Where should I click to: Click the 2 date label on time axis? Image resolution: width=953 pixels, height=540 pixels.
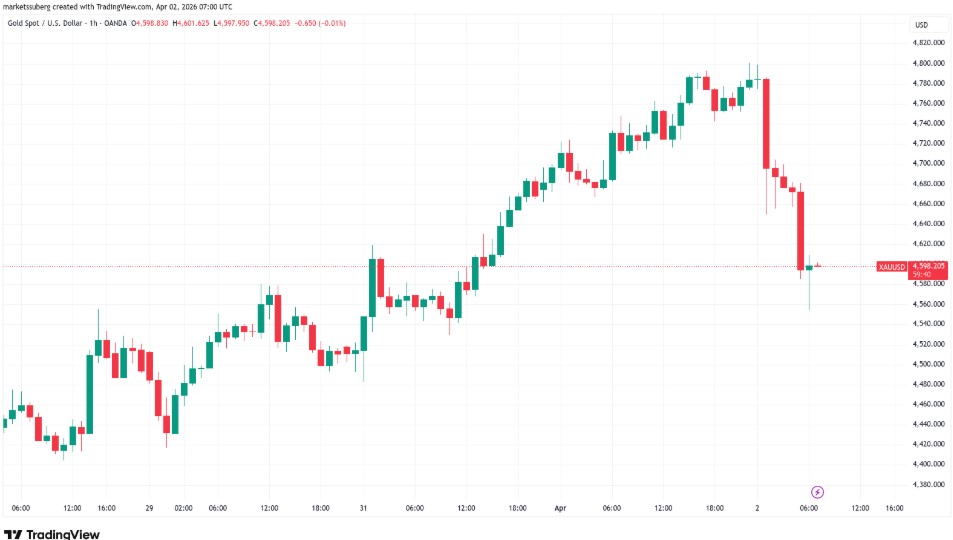pos(758,508)
